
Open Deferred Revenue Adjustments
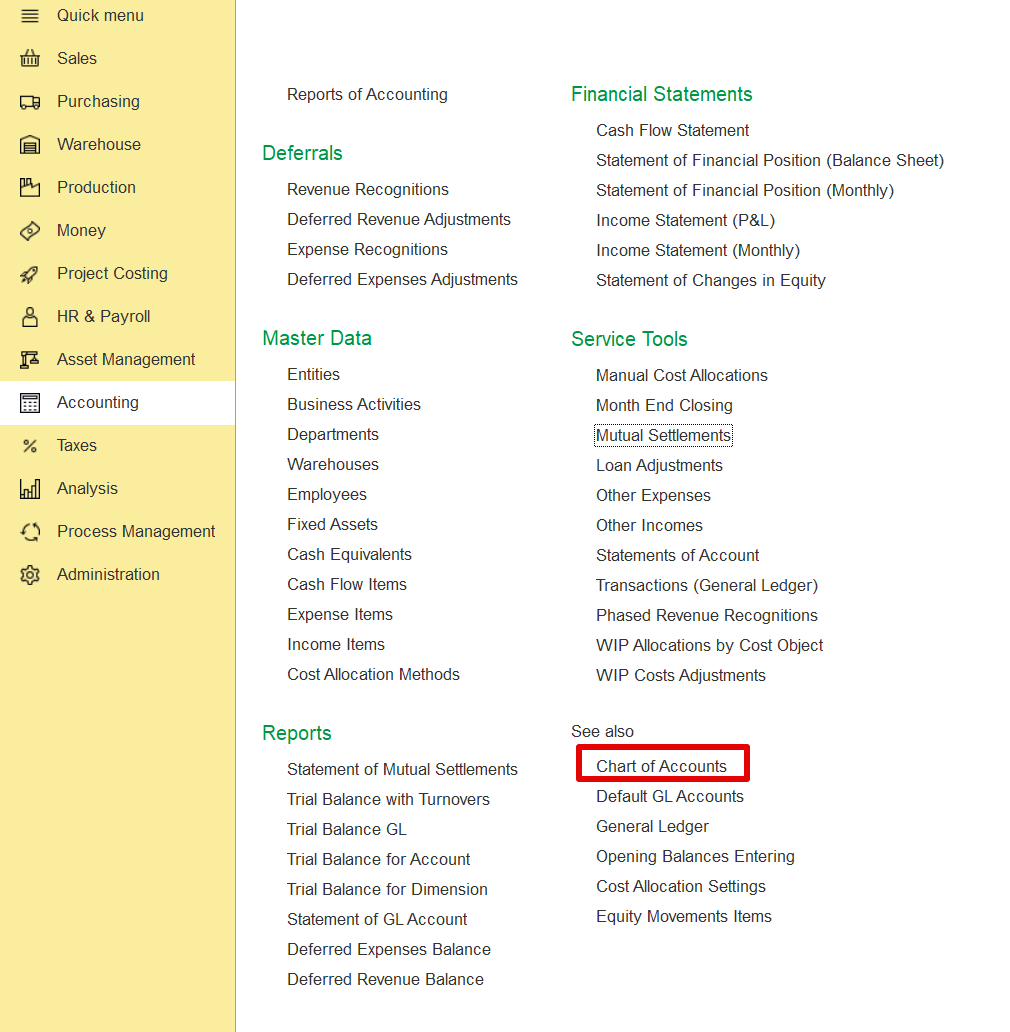(399, 220)
